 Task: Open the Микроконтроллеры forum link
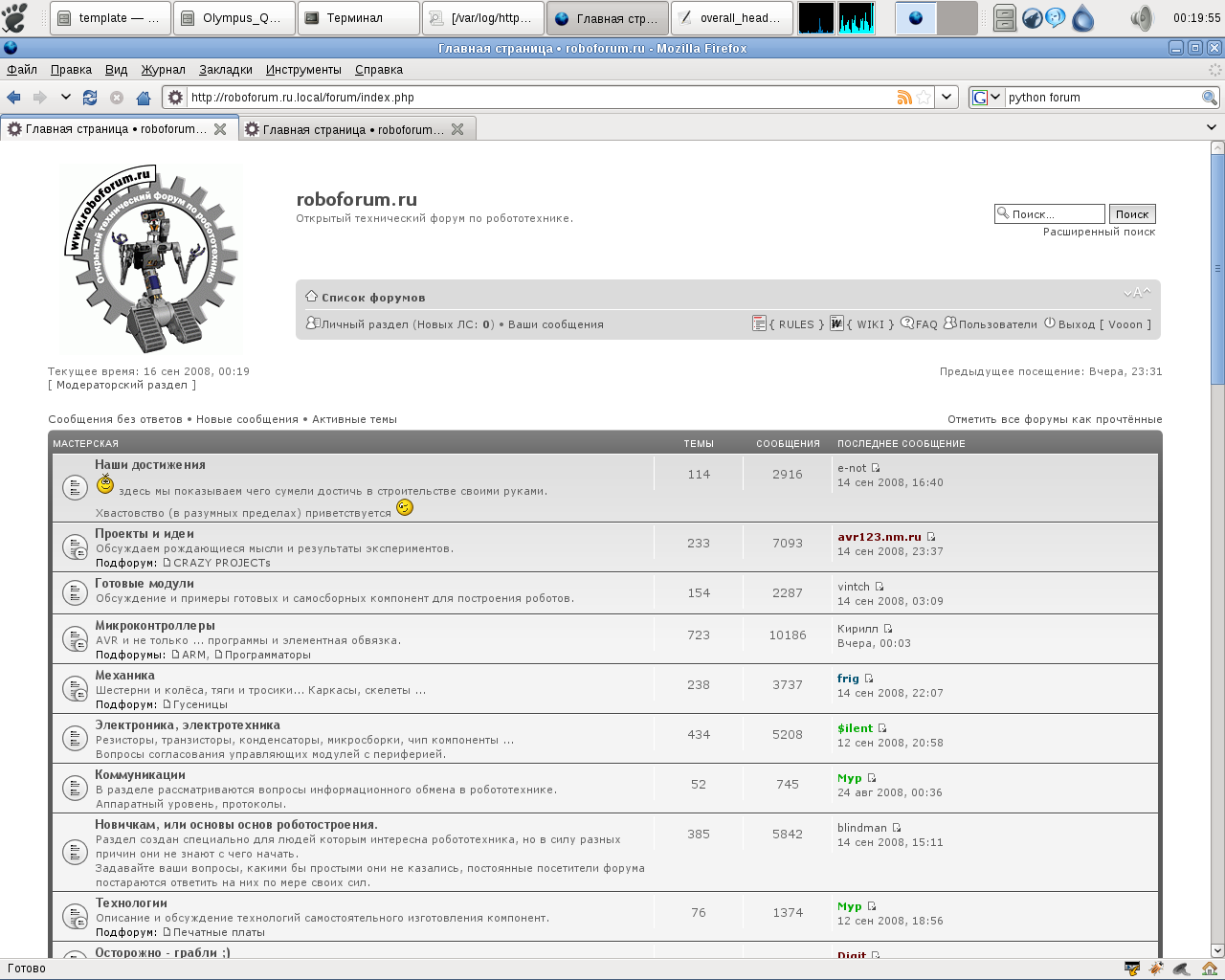click(155, 626)
